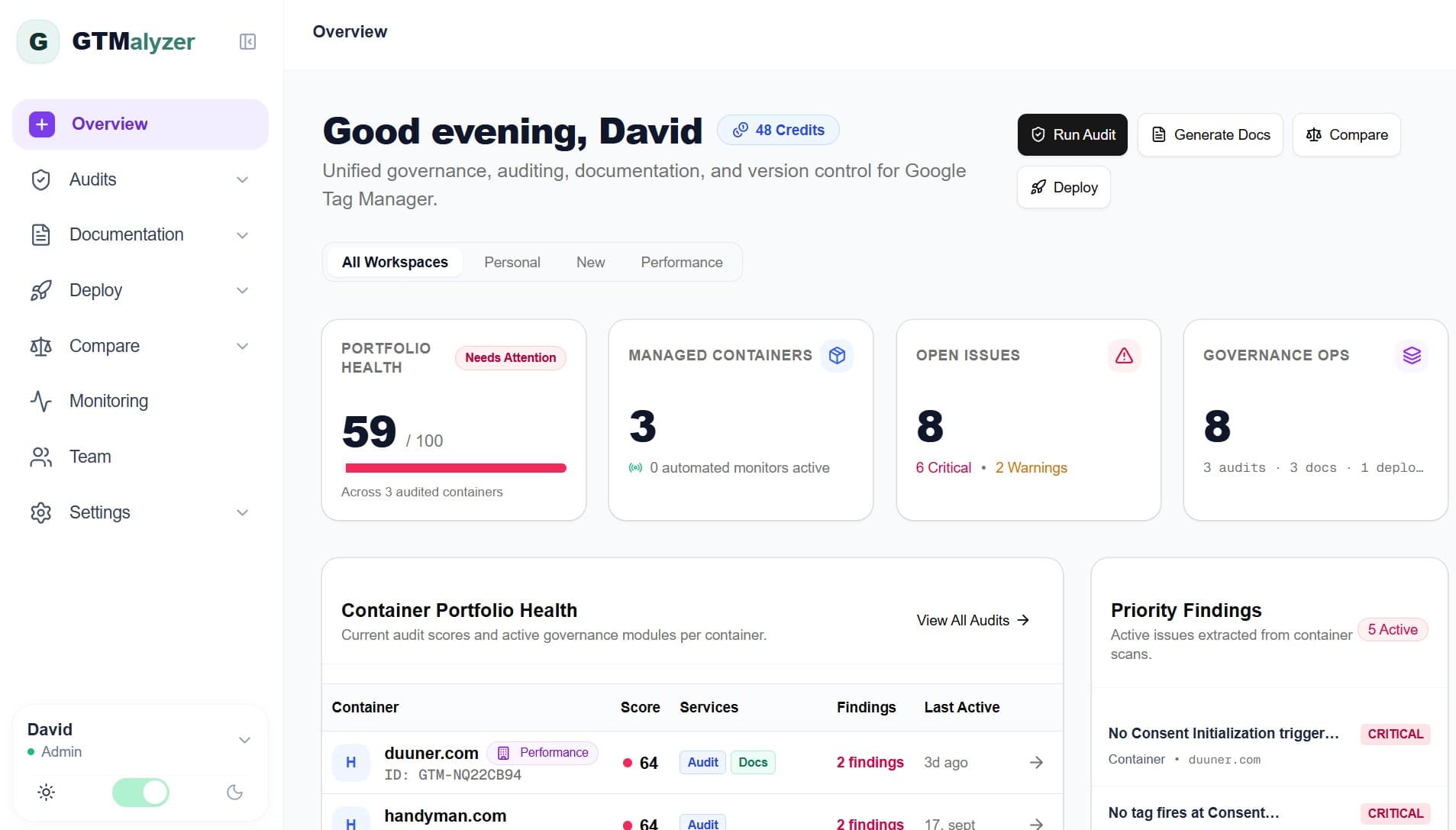This screenshot has width=1456, height=830.
Task: Click the Portfolio Health progress bar
Action: 455,468
